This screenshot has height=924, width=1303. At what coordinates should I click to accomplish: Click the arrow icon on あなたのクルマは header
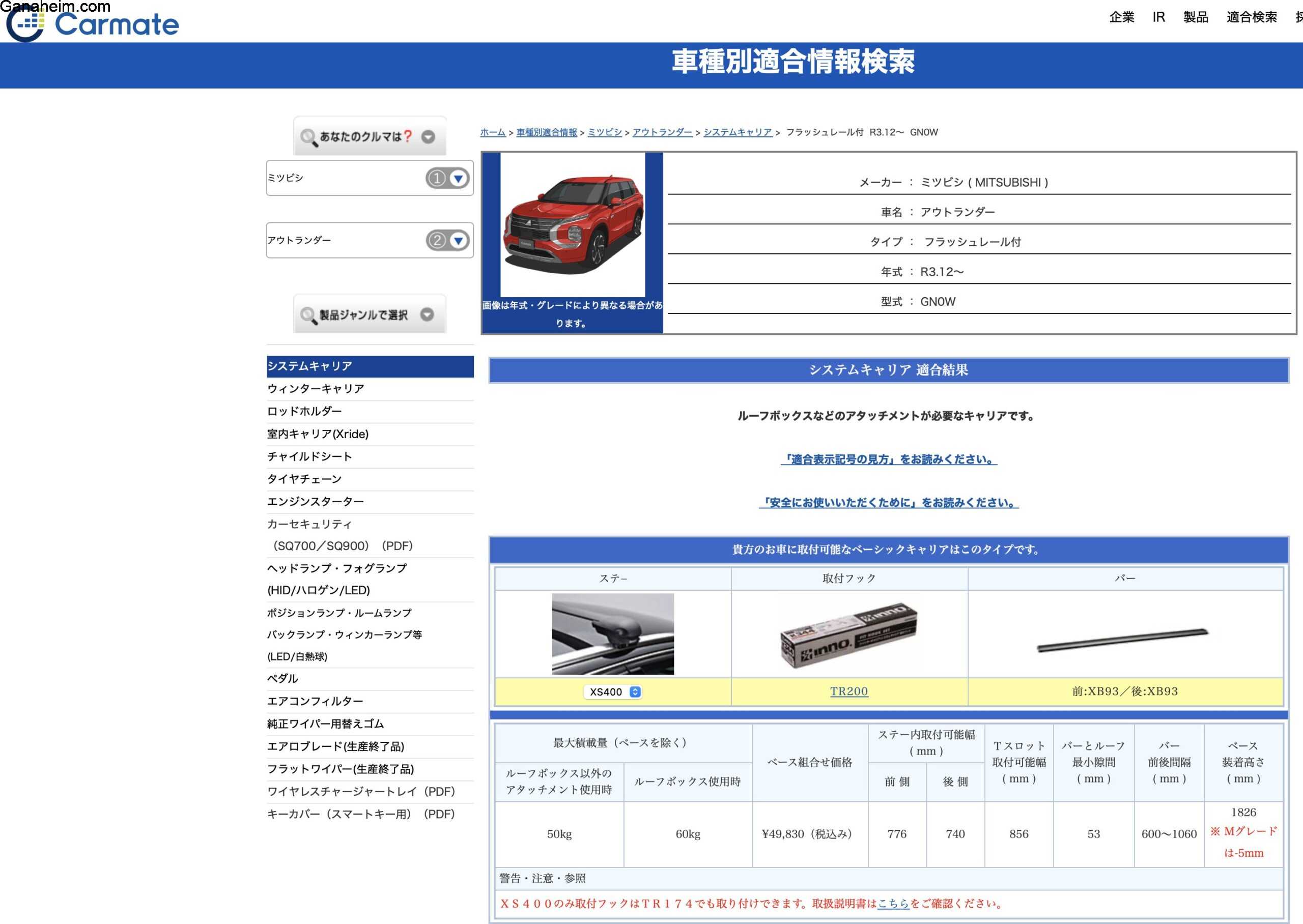coord(428,137)
